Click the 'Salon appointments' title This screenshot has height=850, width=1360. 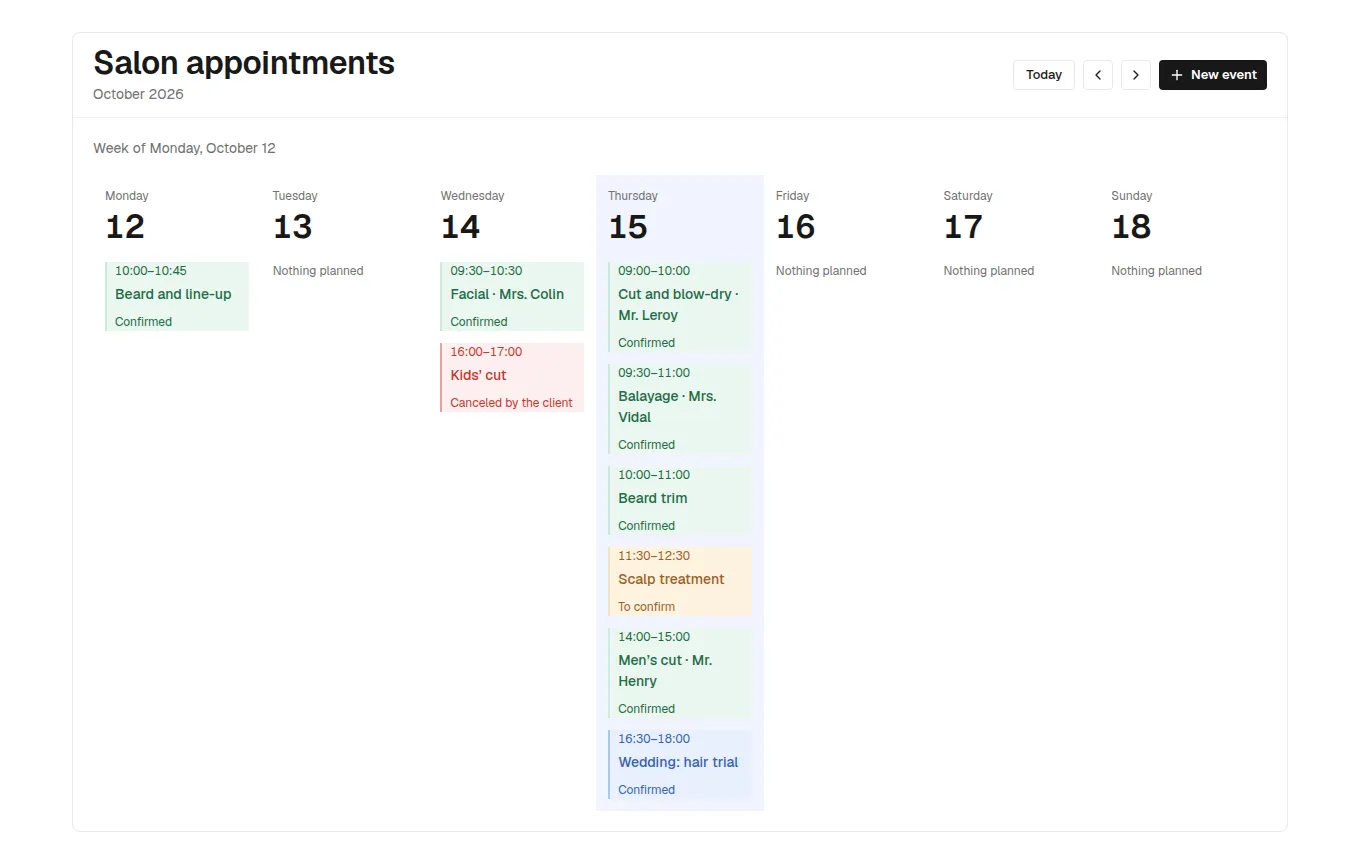tap(244, 62)
